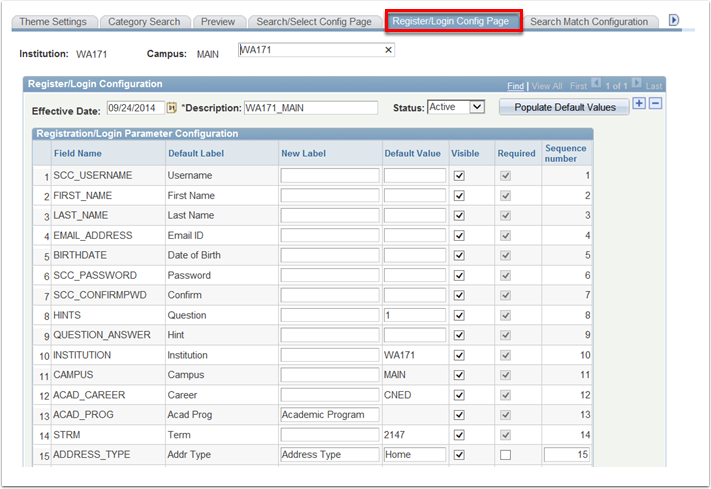Click New Label field containing Academic Program

pos(330,415)
